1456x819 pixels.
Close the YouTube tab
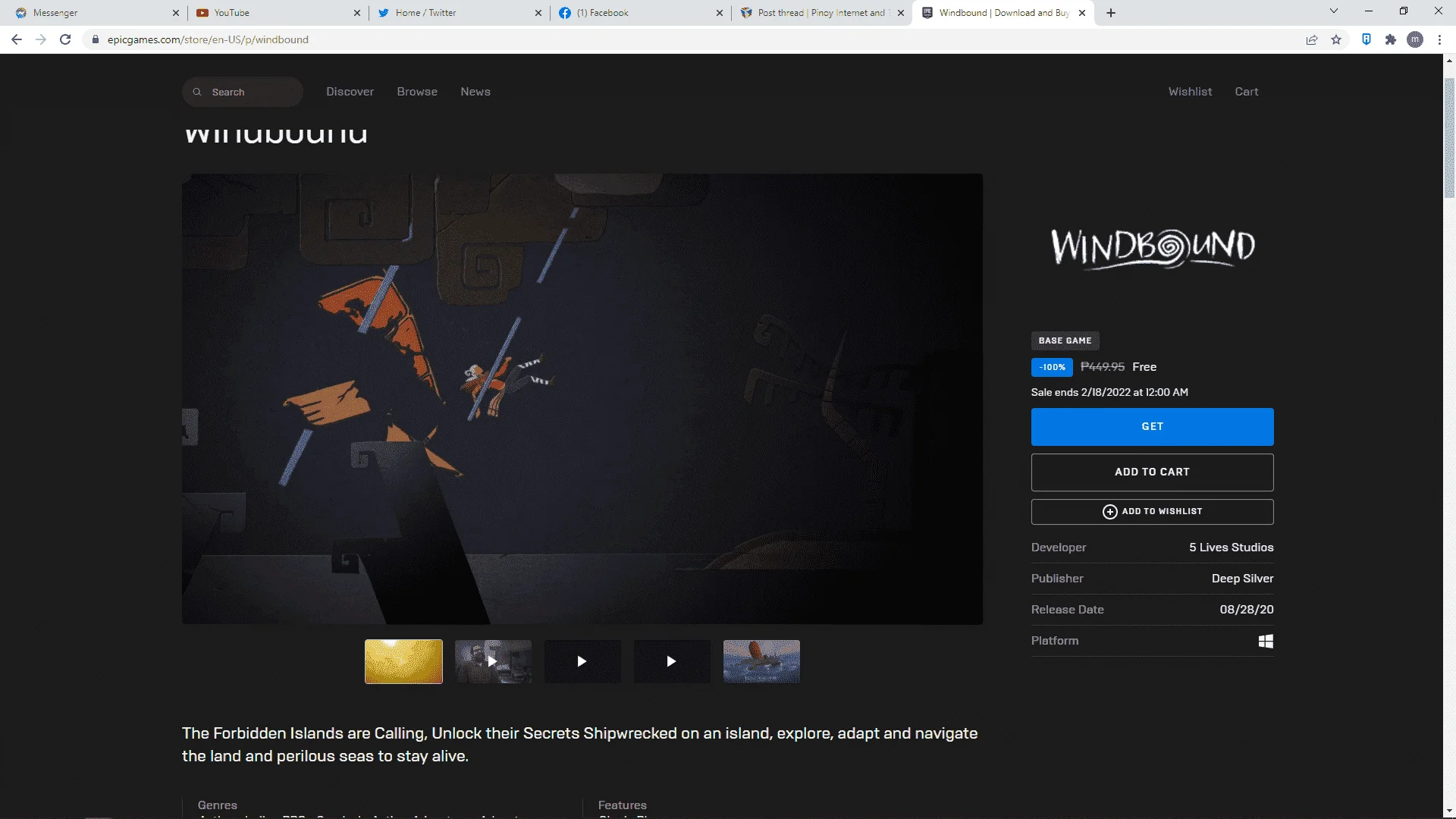(357, 13)
